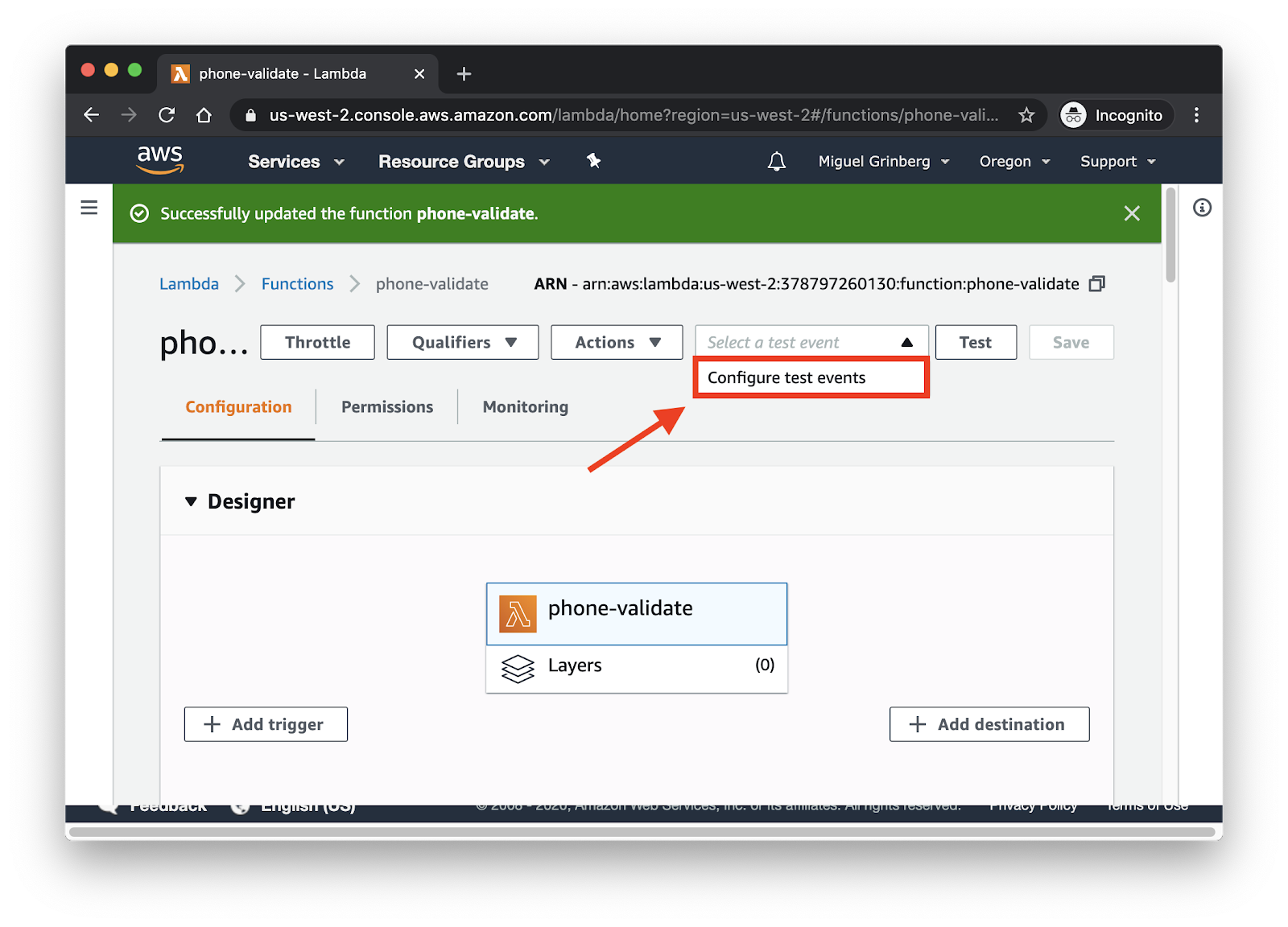Image resolution: width=1288 pixels, height=927 pixels.
Task: Open the Services dropdown
Action: pyautogui.click(x=296, y=162)
